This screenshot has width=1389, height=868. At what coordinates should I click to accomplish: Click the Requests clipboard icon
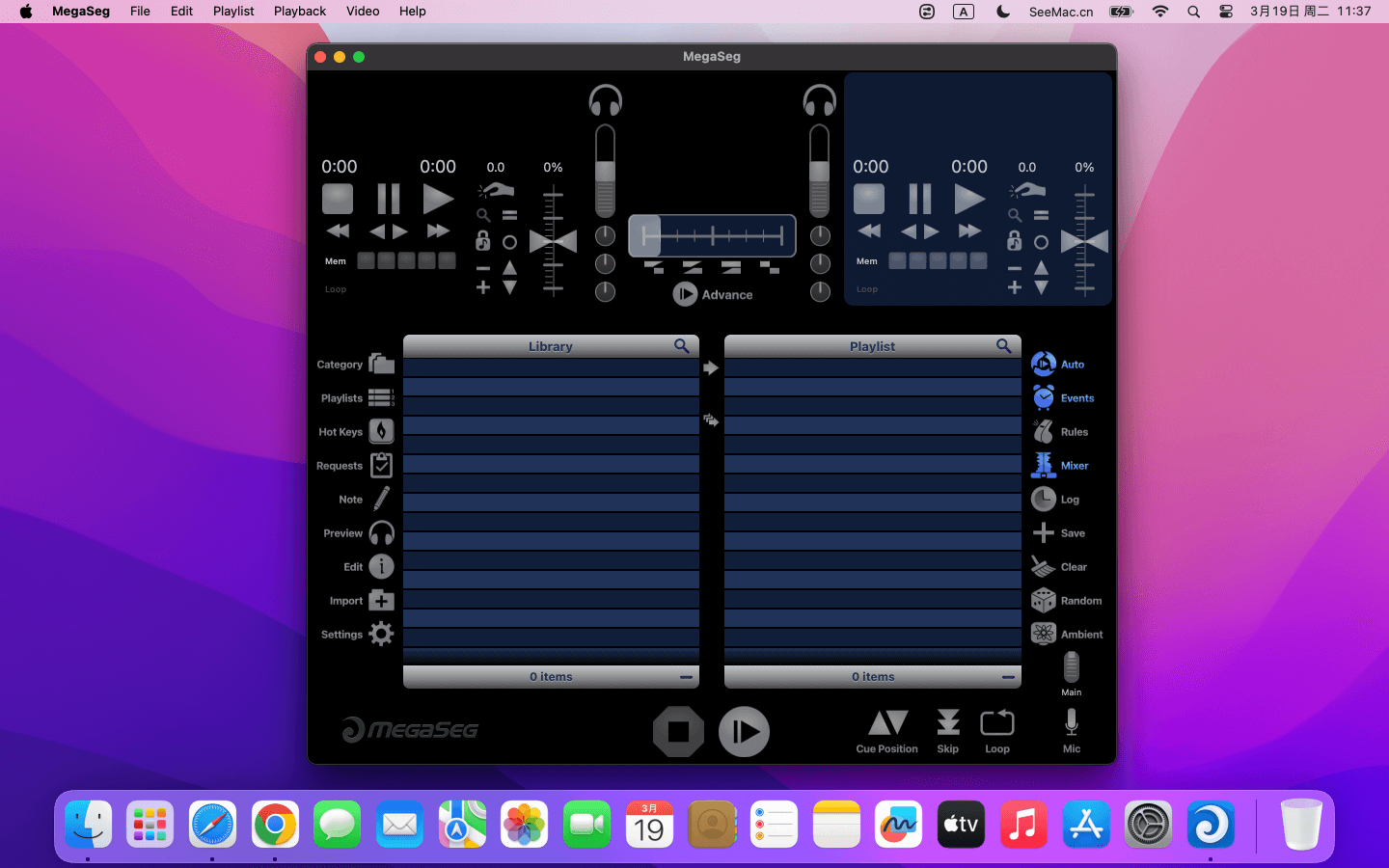click(381, 465)
